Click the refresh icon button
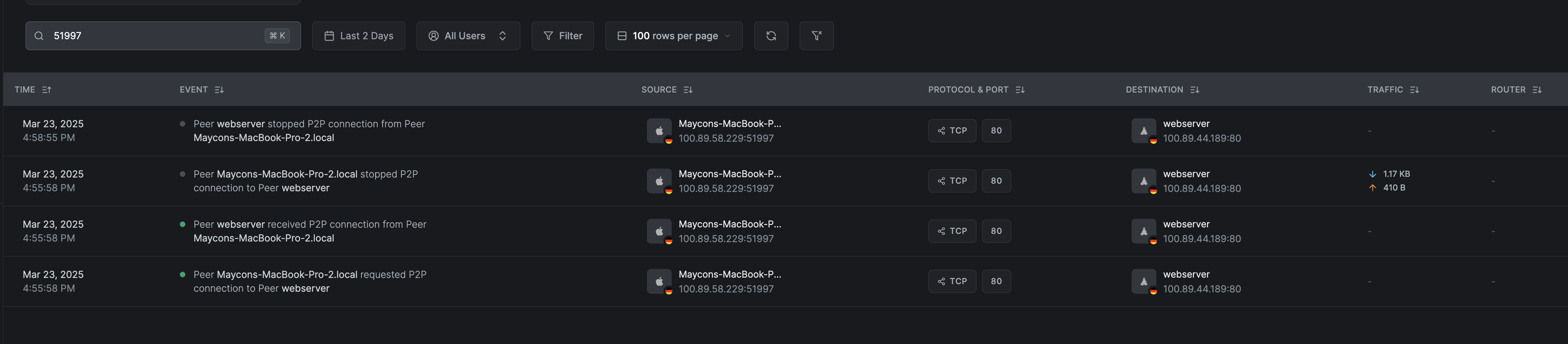This screenshot has width=1568, height=344. click(x=771, y=36)
